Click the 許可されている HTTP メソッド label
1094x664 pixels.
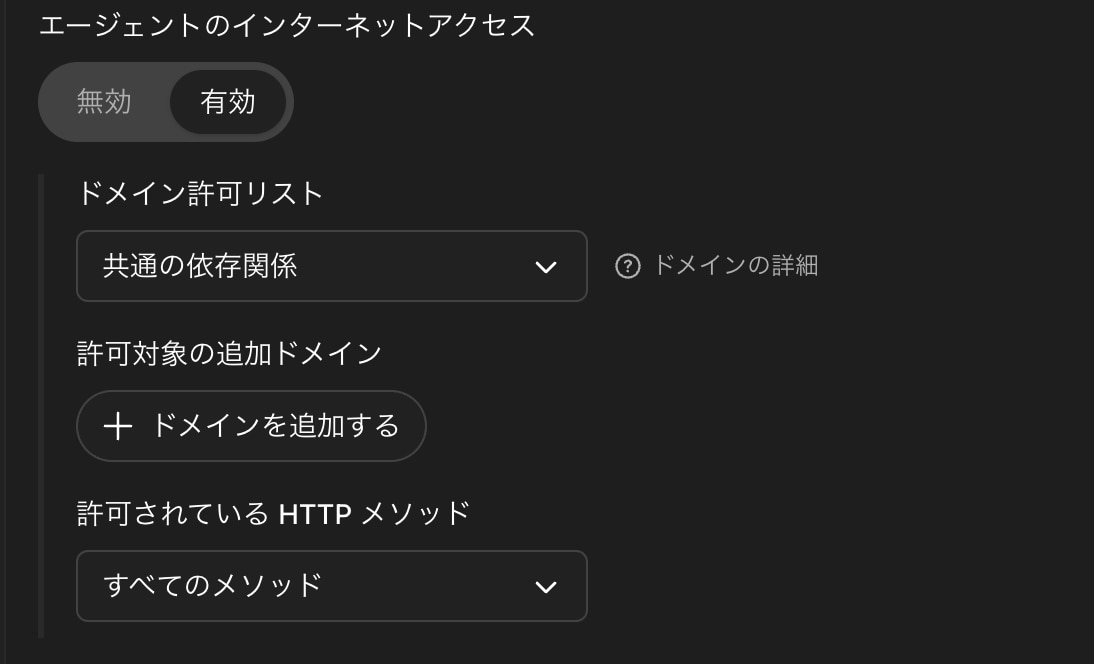click(273, 513)
